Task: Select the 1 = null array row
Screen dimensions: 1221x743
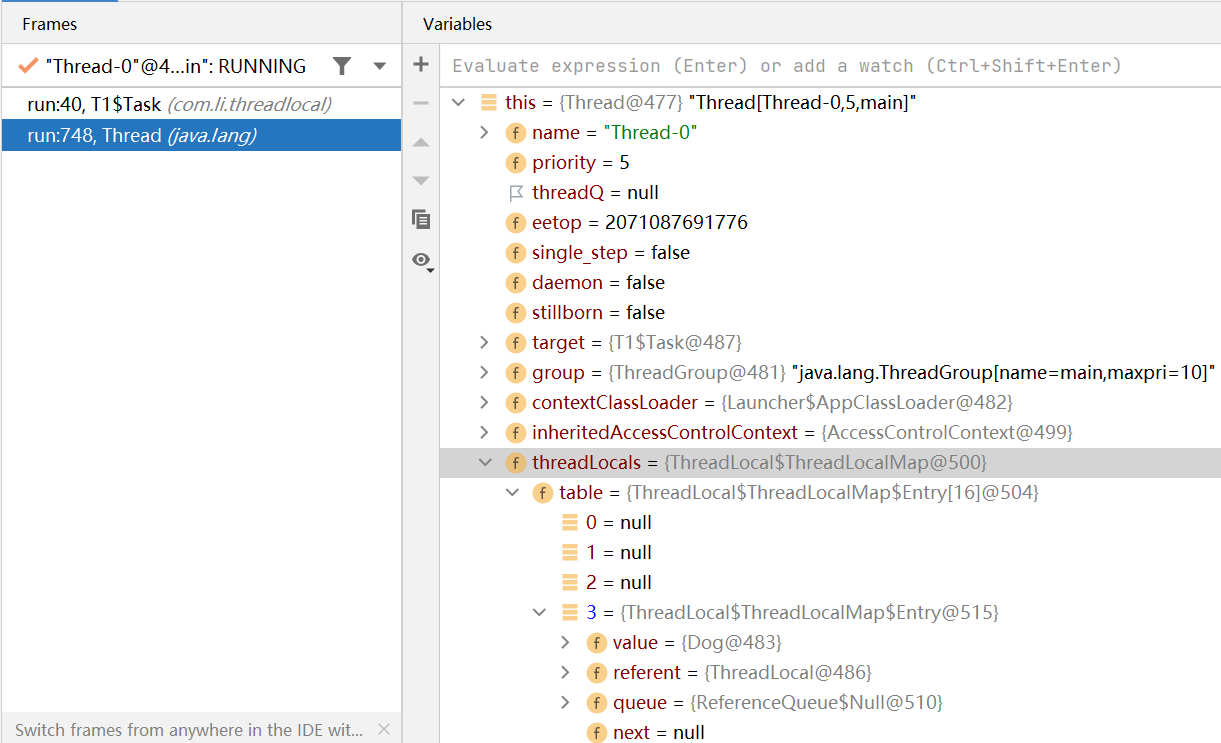Action: tap(830, 552)
